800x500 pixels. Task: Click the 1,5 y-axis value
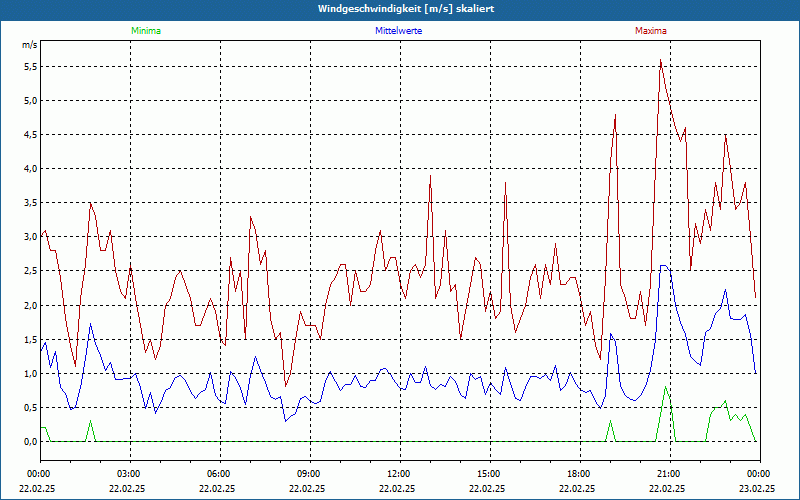[31, 340]
